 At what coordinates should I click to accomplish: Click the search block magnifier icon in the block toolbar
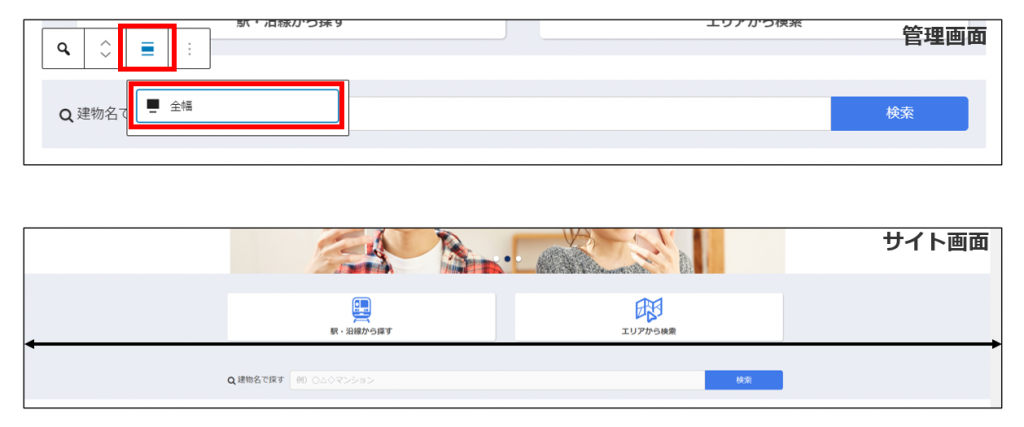point(64,49)
